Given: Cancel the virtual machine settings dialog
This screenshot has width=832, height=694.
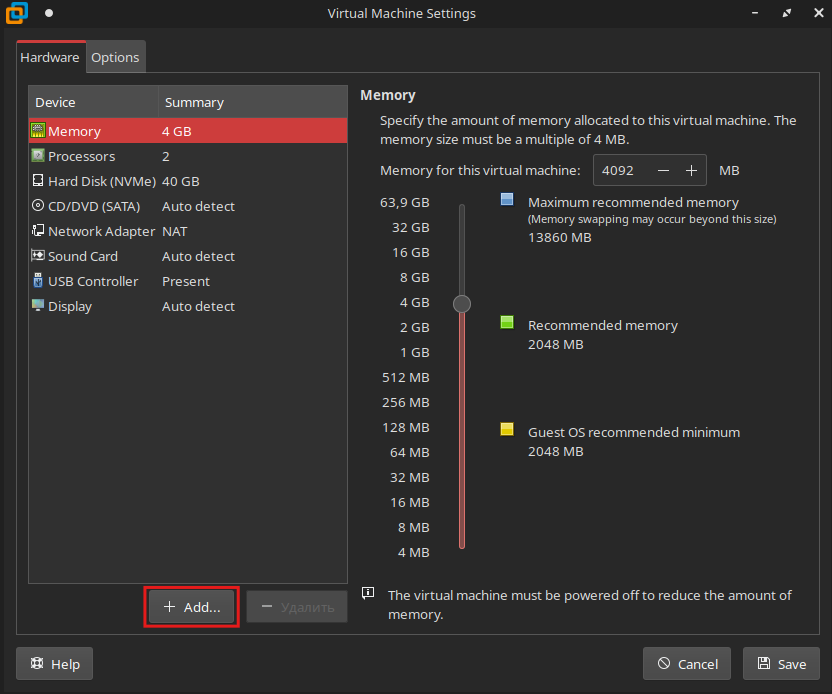Looking at the screenshot, I should pyautogui.click(x=687, y=664).
